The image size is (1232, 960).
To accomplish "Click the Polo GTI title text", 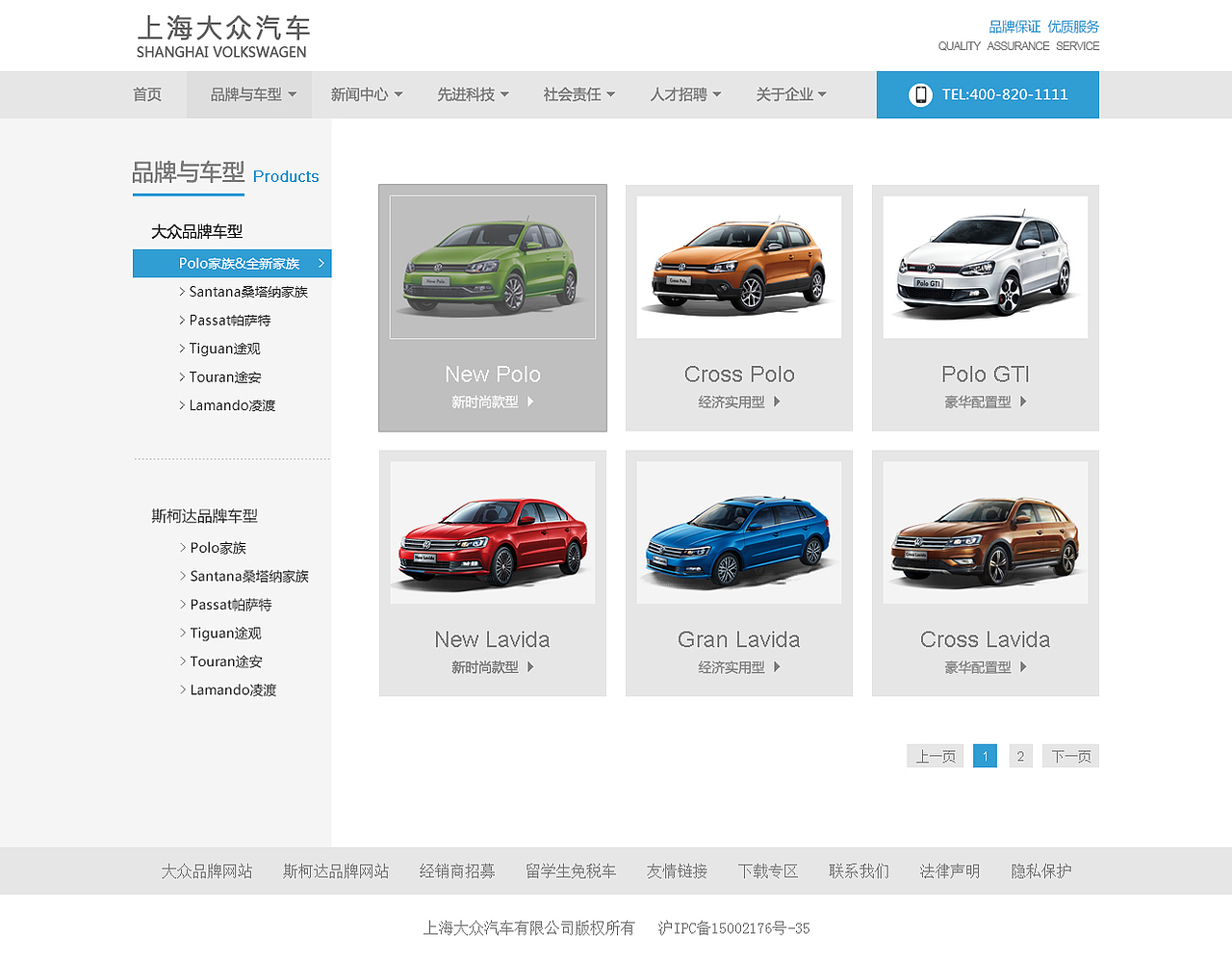I will 986,375.
